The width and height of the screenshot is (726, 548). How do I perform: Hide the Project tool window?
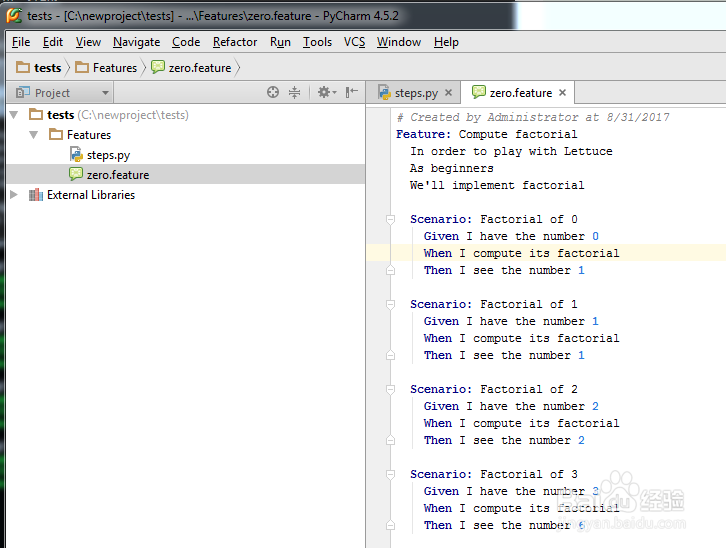click(x=352, y=92)
